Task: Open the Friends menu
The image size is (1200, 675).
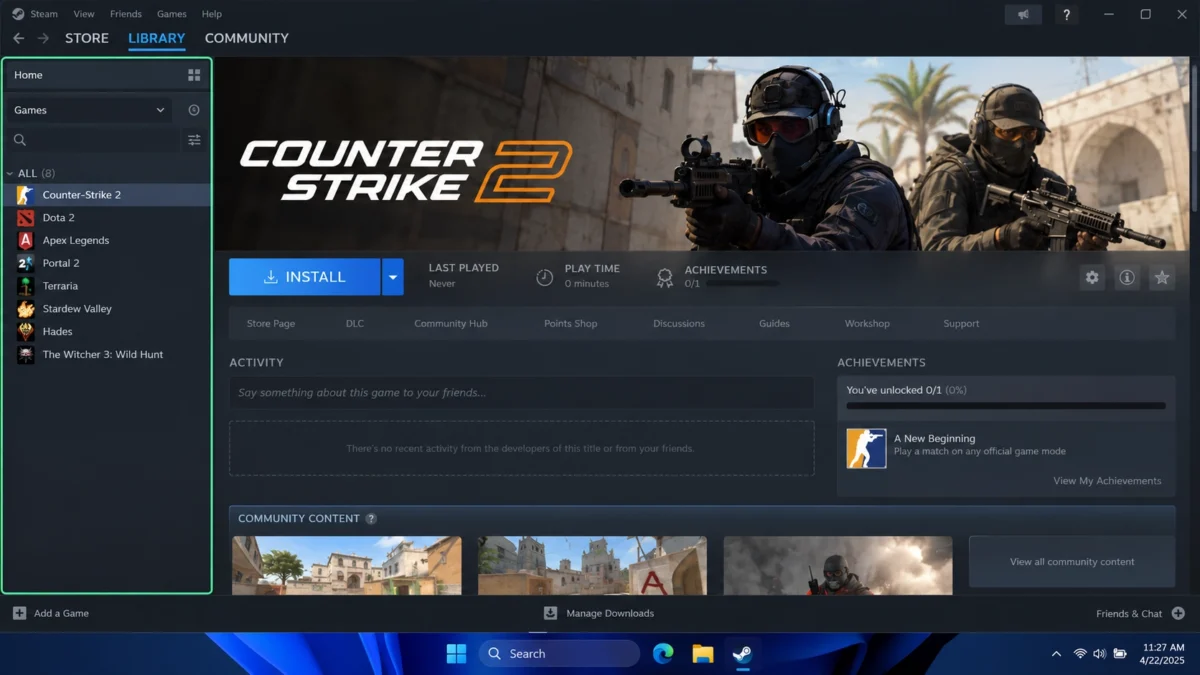Action: [125, 14]
